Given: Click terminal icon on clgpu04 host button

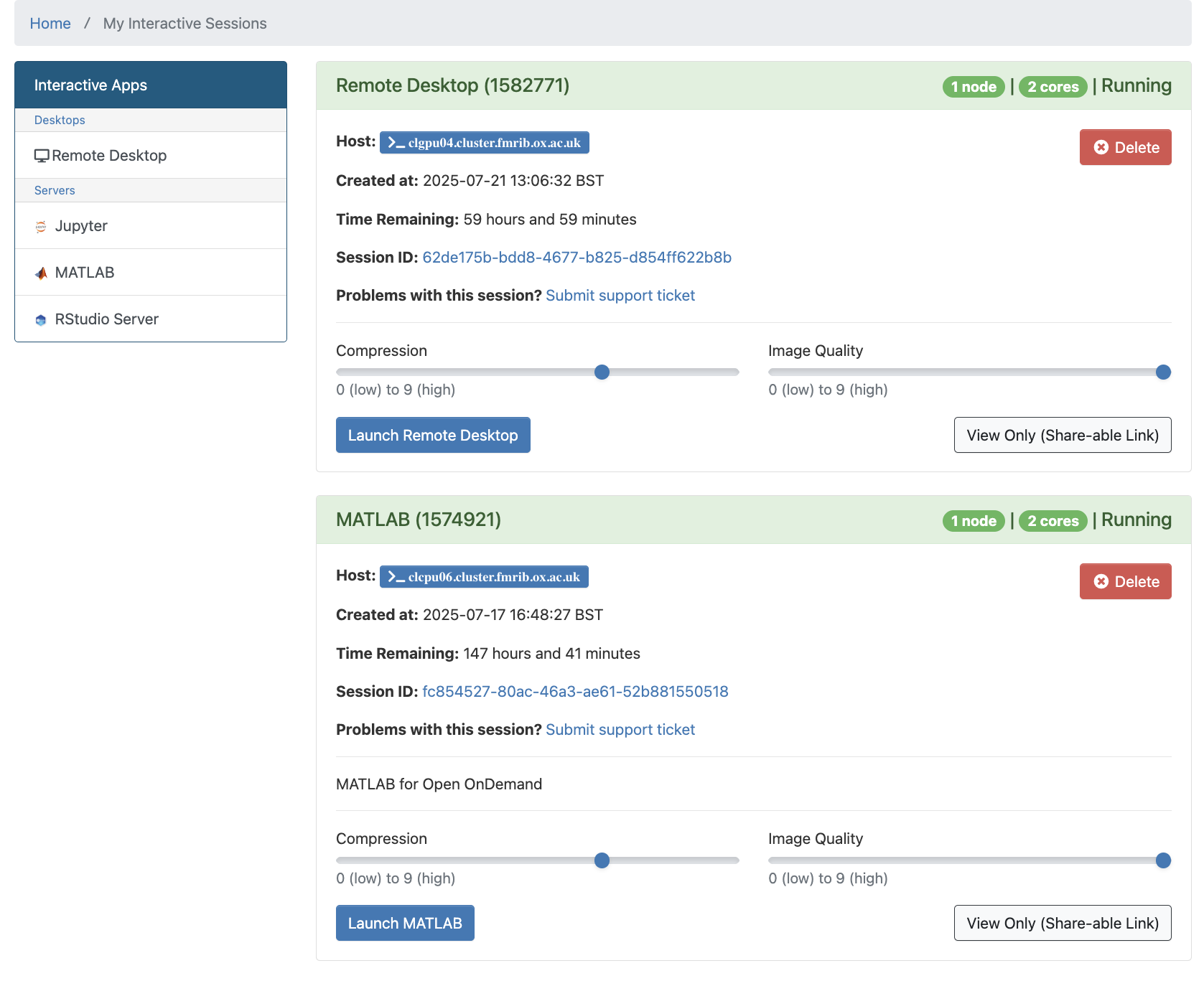Looking at the screenshot, I should click(396, 143).
